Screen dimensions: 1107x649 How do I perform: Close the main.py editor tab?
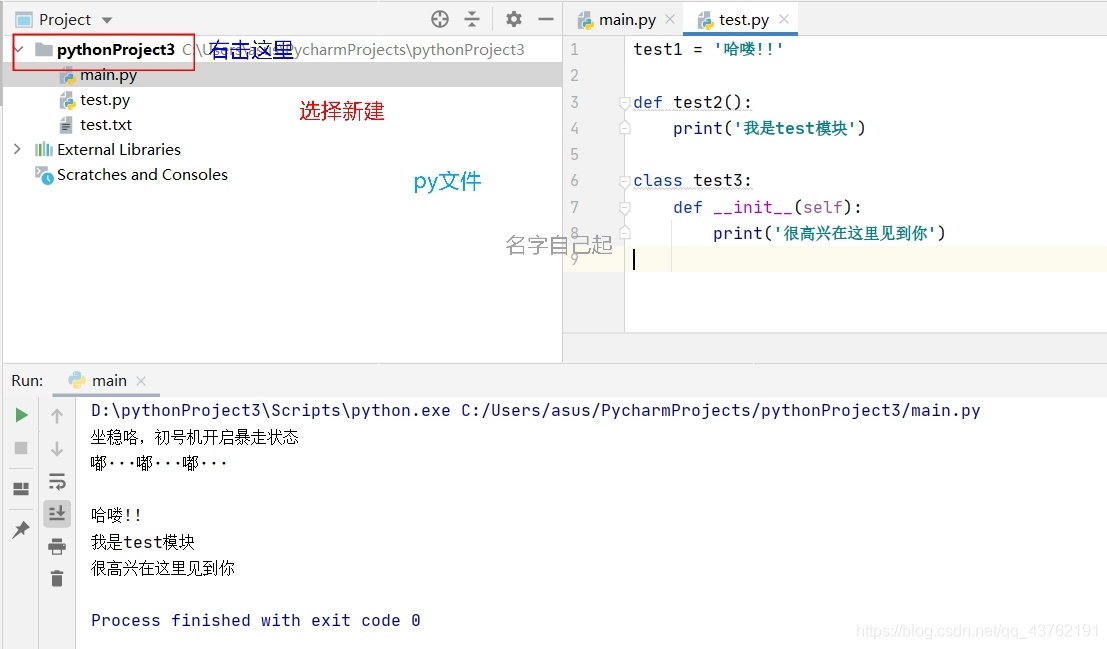(670, 19)
